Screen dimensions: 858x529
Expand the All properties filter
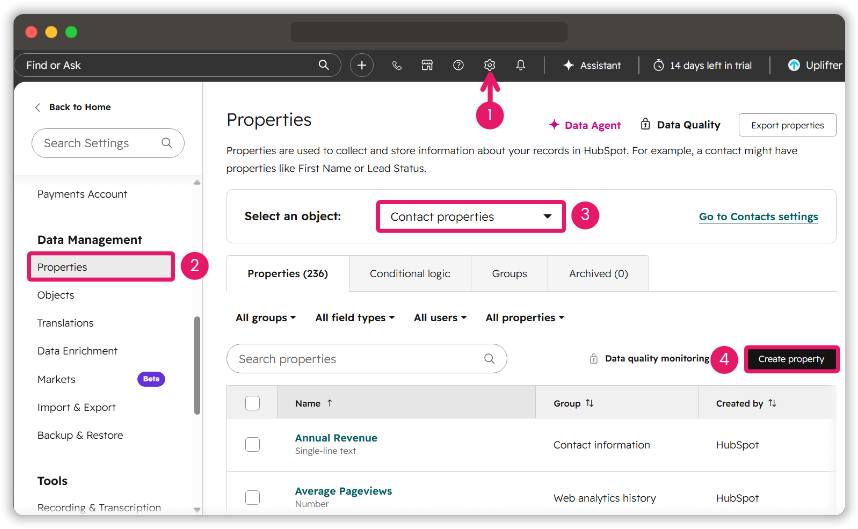pos(525,317)
